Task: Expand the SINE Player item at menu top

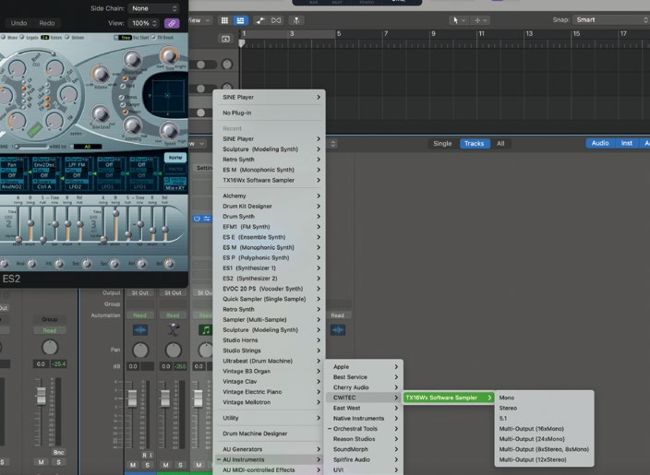Action: pyautogui.click(x=269, y=97)
